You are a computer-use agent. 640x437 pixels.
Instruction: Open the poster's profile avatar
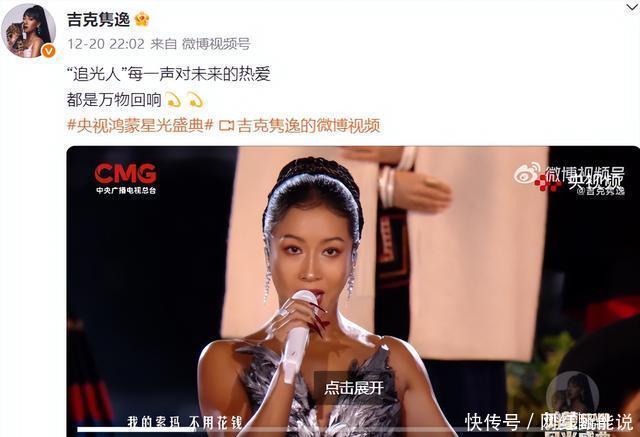pyautogui.click(x=28, y=31)
